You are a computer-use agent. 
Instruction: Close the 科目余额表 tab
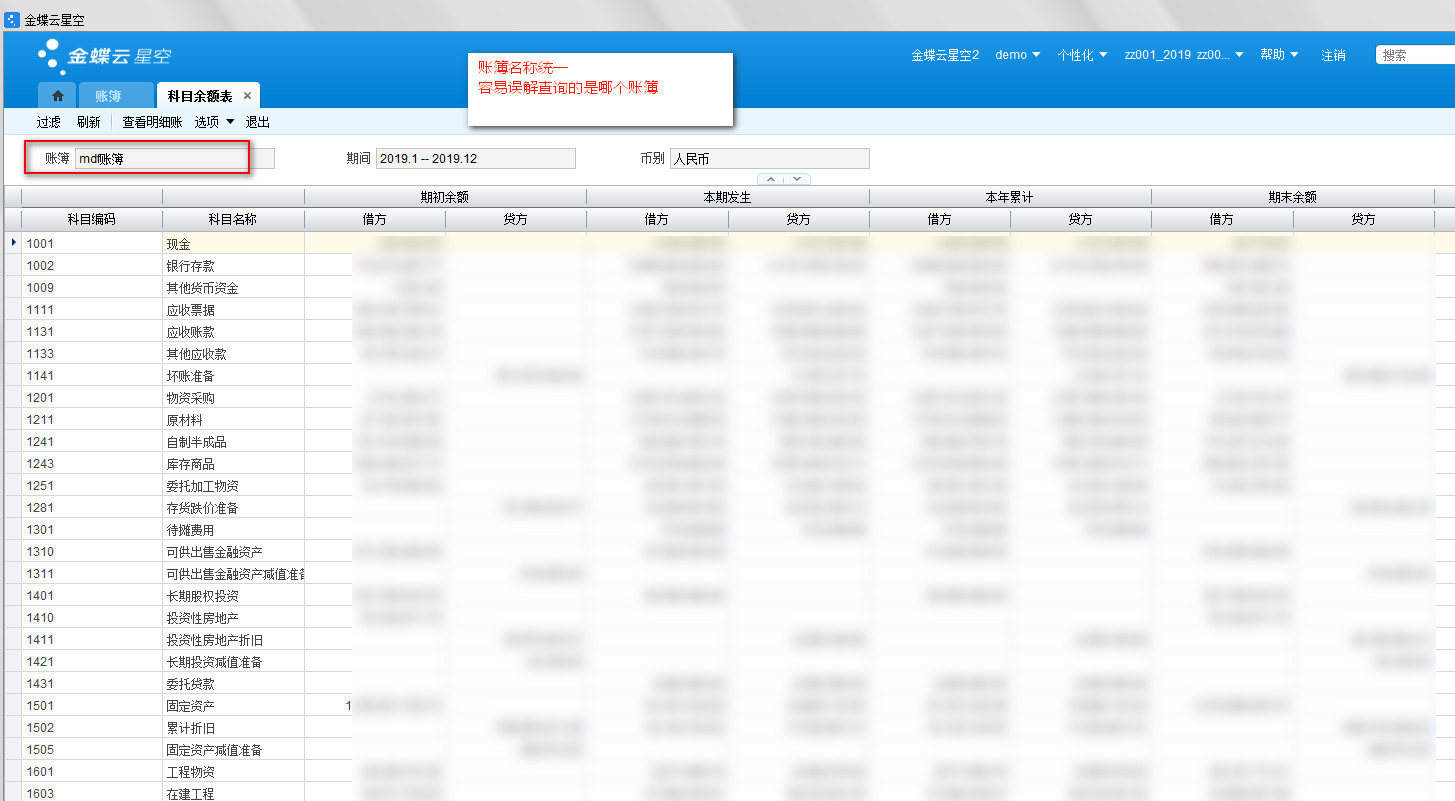click(247, 96)
